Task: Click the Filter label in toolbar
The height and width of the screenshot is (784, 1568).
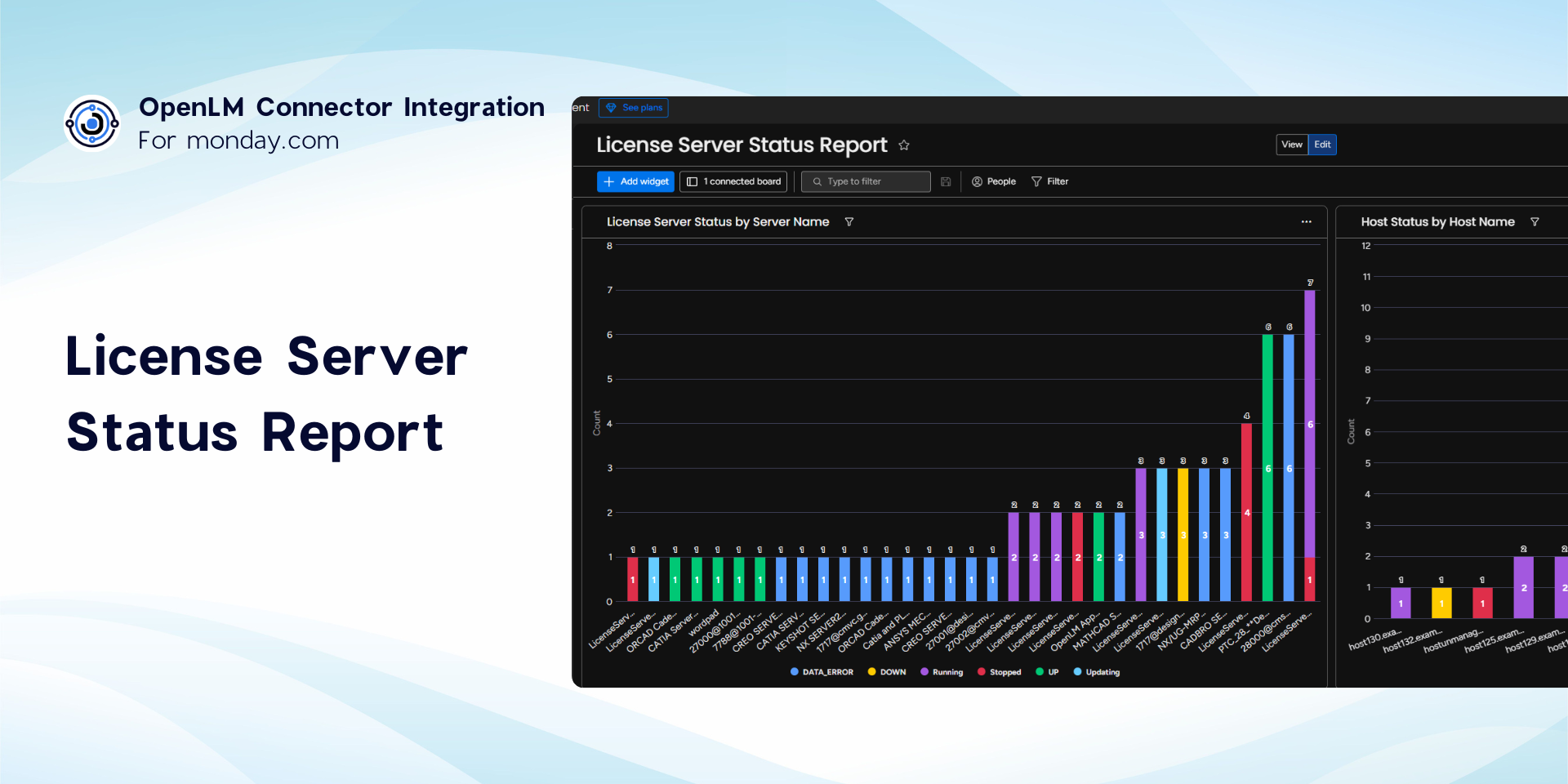Action: 1058,181
